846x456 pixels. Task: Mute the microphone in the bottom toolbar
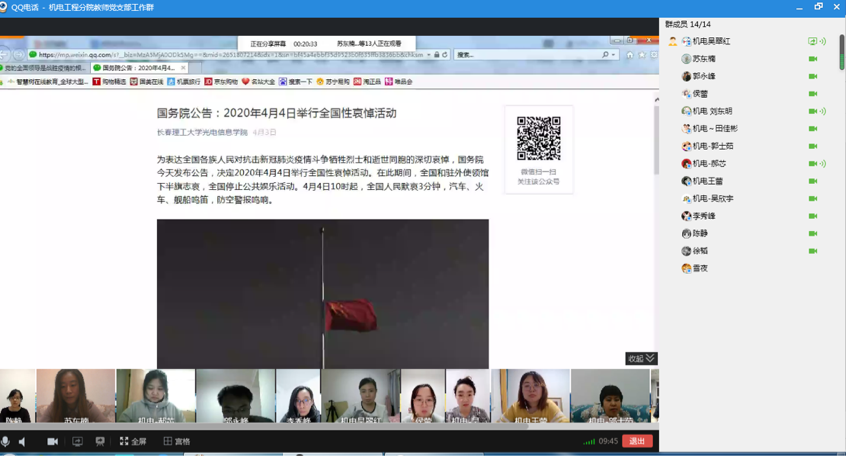[x=6, y=441]
